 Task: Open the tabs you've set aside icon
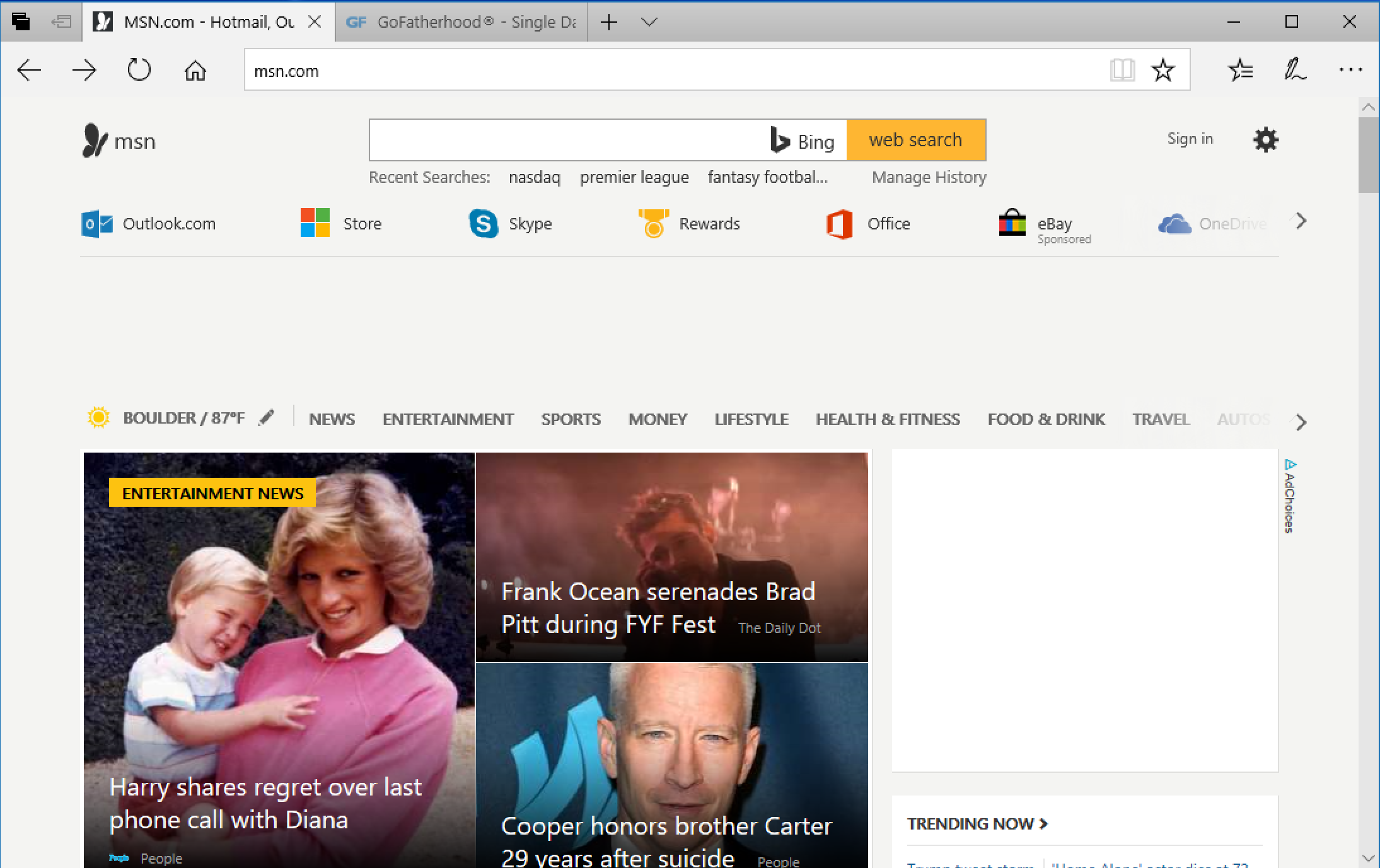(x=21, y=21)
